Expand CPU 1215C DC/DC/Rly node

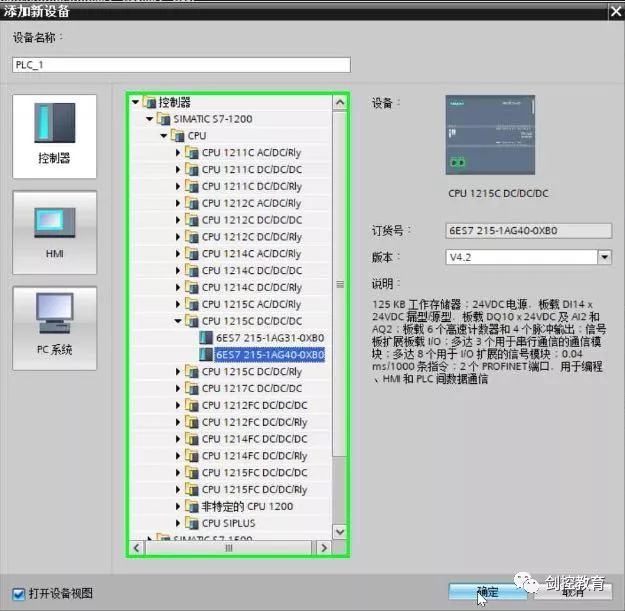pyautogui.click(x=178, y=371)
